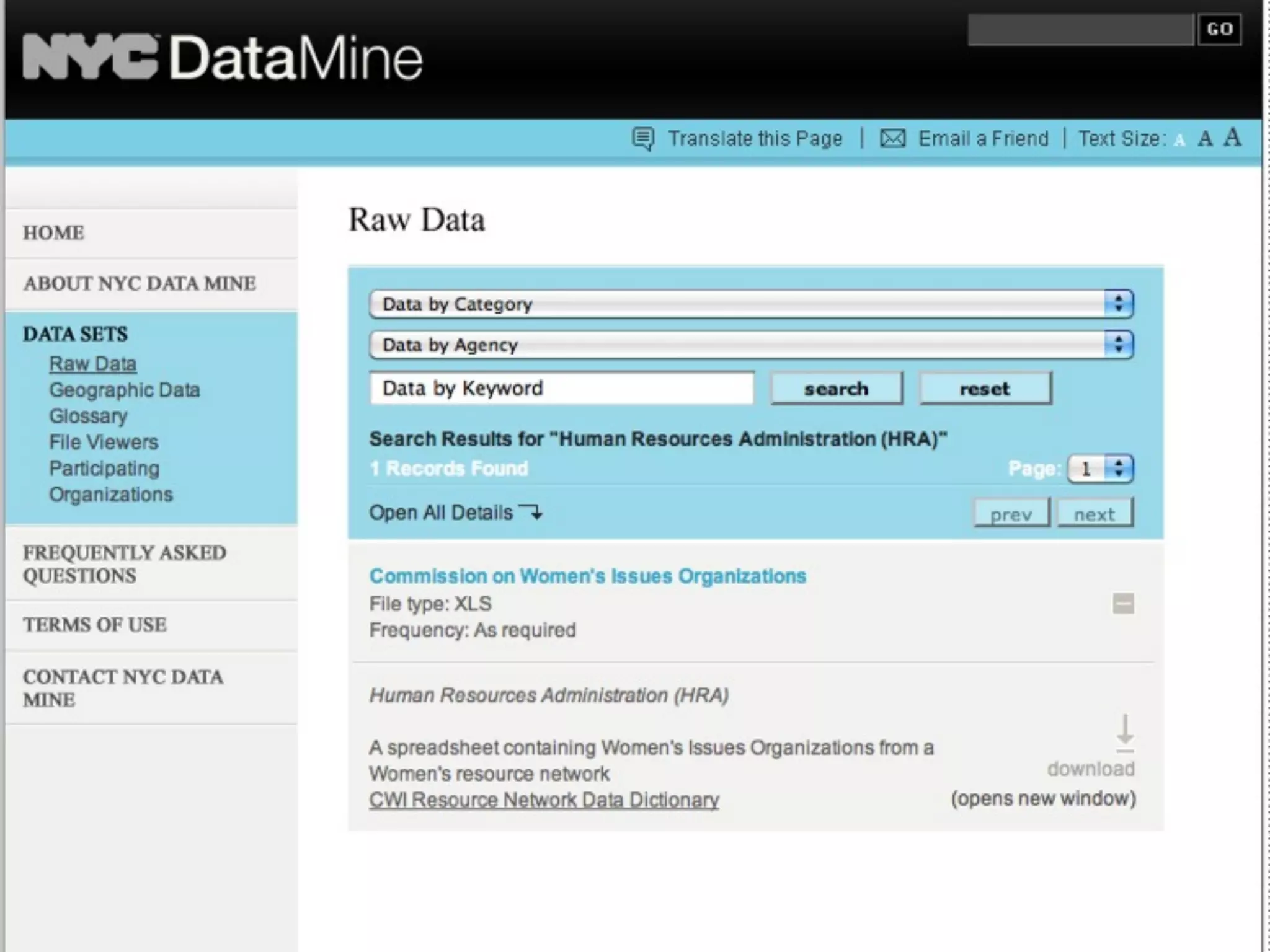The width and height of the screenshot is (1270, 952).
Task: Select the DATA SETS menu item
Action: [76, 335]
